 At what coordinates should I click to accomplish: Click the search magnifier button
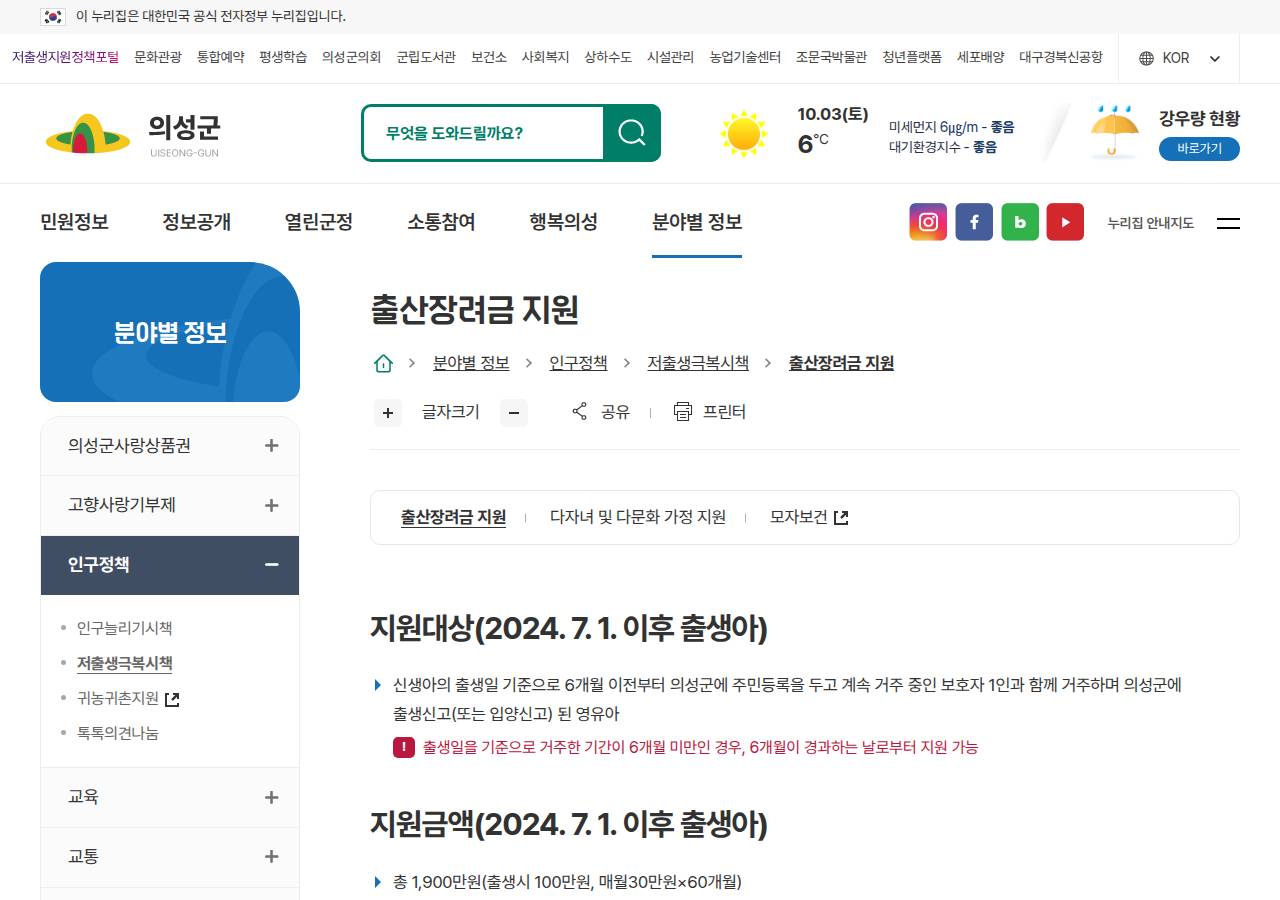click(632, 133)
